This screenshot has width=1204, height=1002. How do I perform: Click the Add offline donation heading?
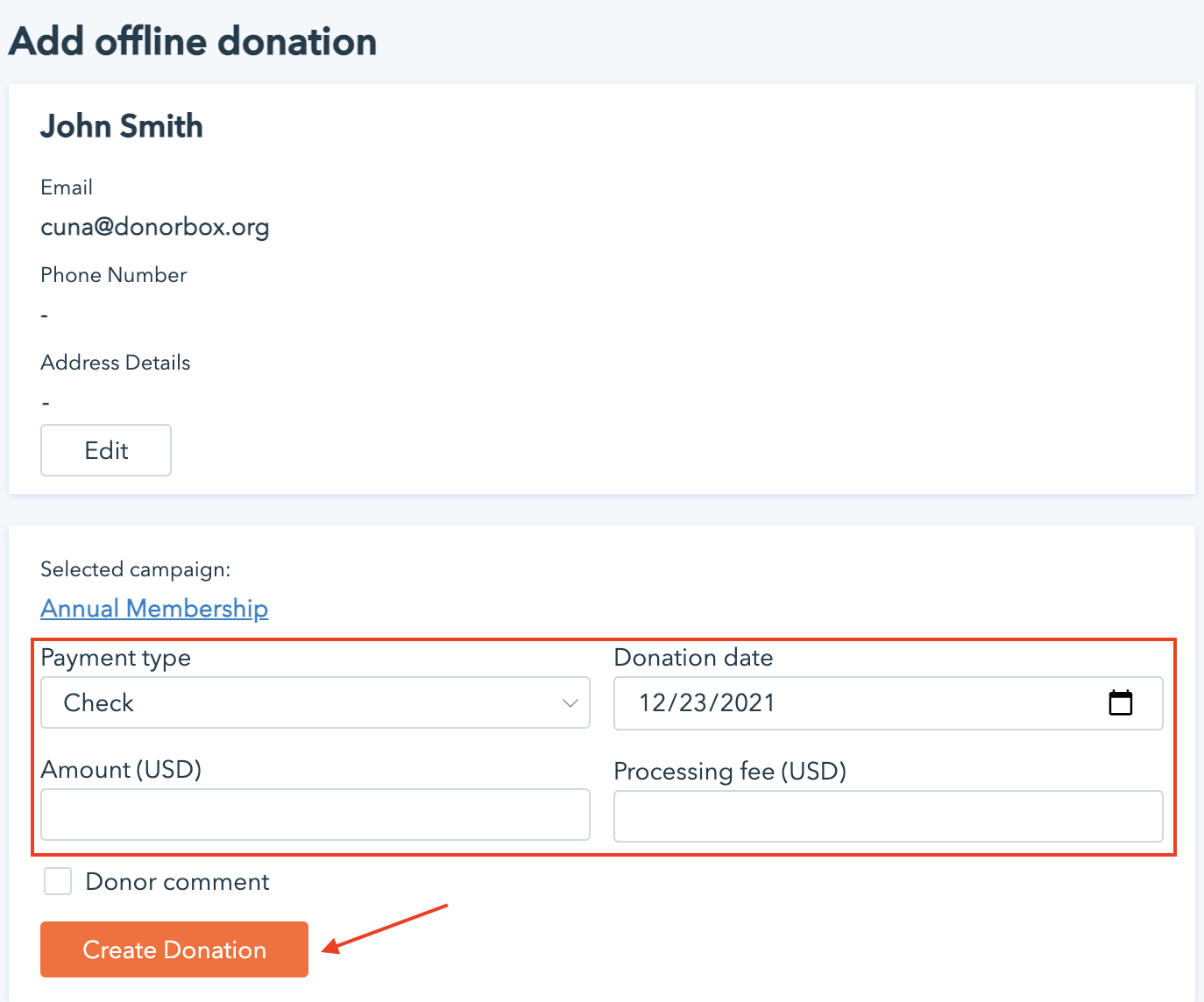coord(193,41)
